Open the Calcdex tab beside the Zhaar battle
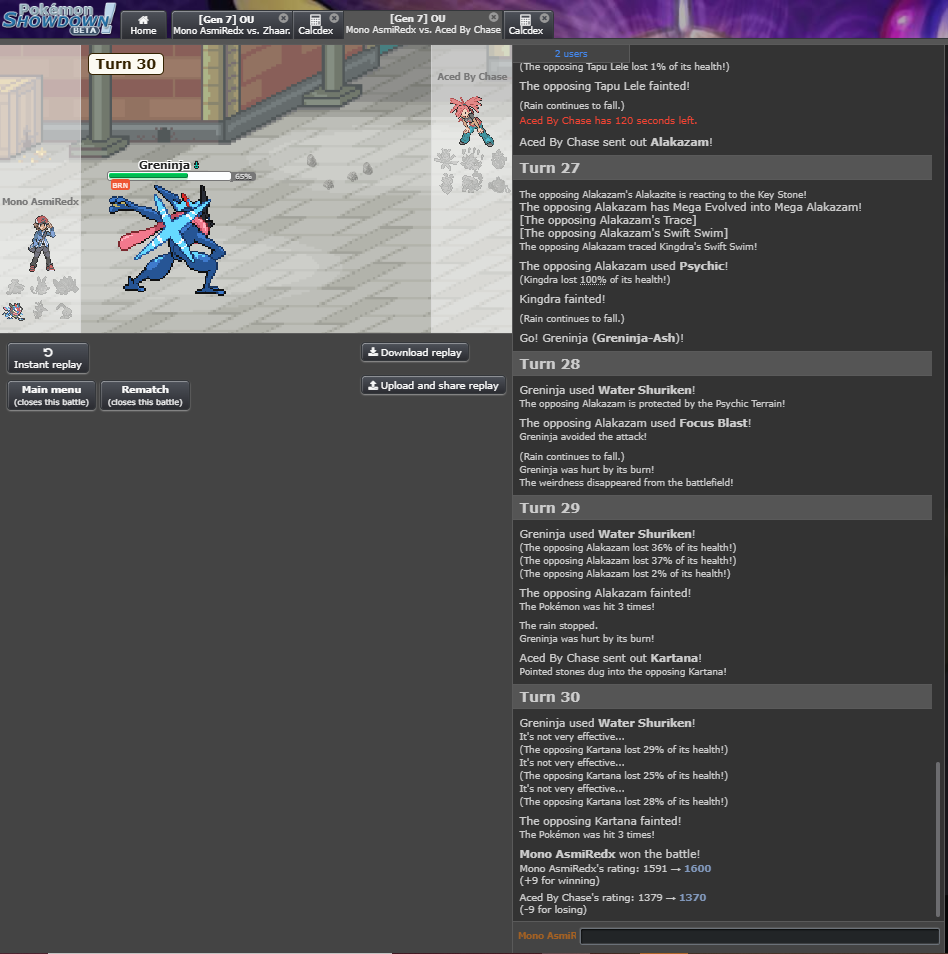Screen dimensions: 948x954 click(316, 25)
